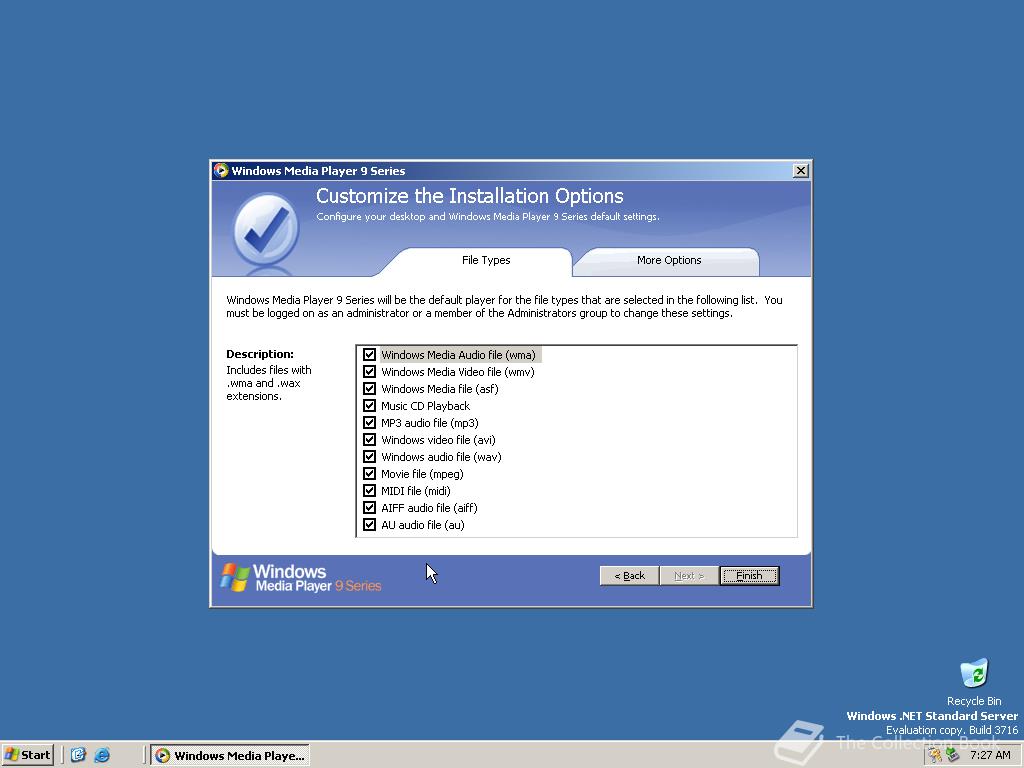Toggle Windows video file (avi) checkbox
1024x768 pixels.
coord(369,440)
